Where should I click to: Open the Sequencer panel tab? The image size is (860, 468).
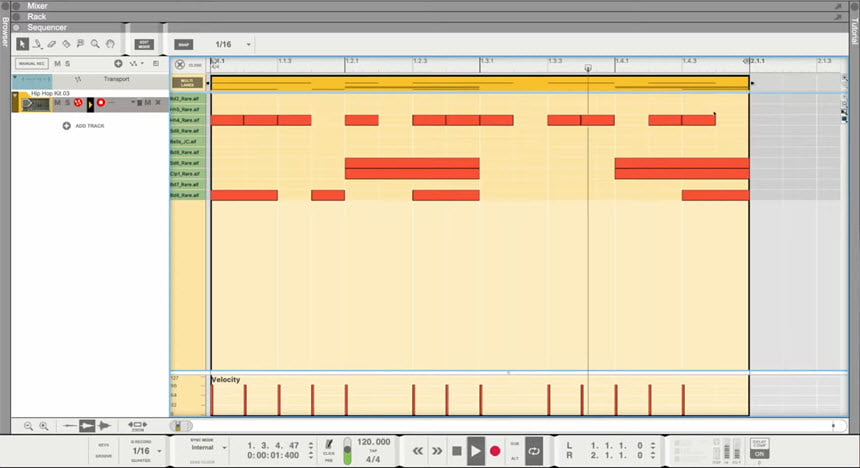click(x=47, y=27)
